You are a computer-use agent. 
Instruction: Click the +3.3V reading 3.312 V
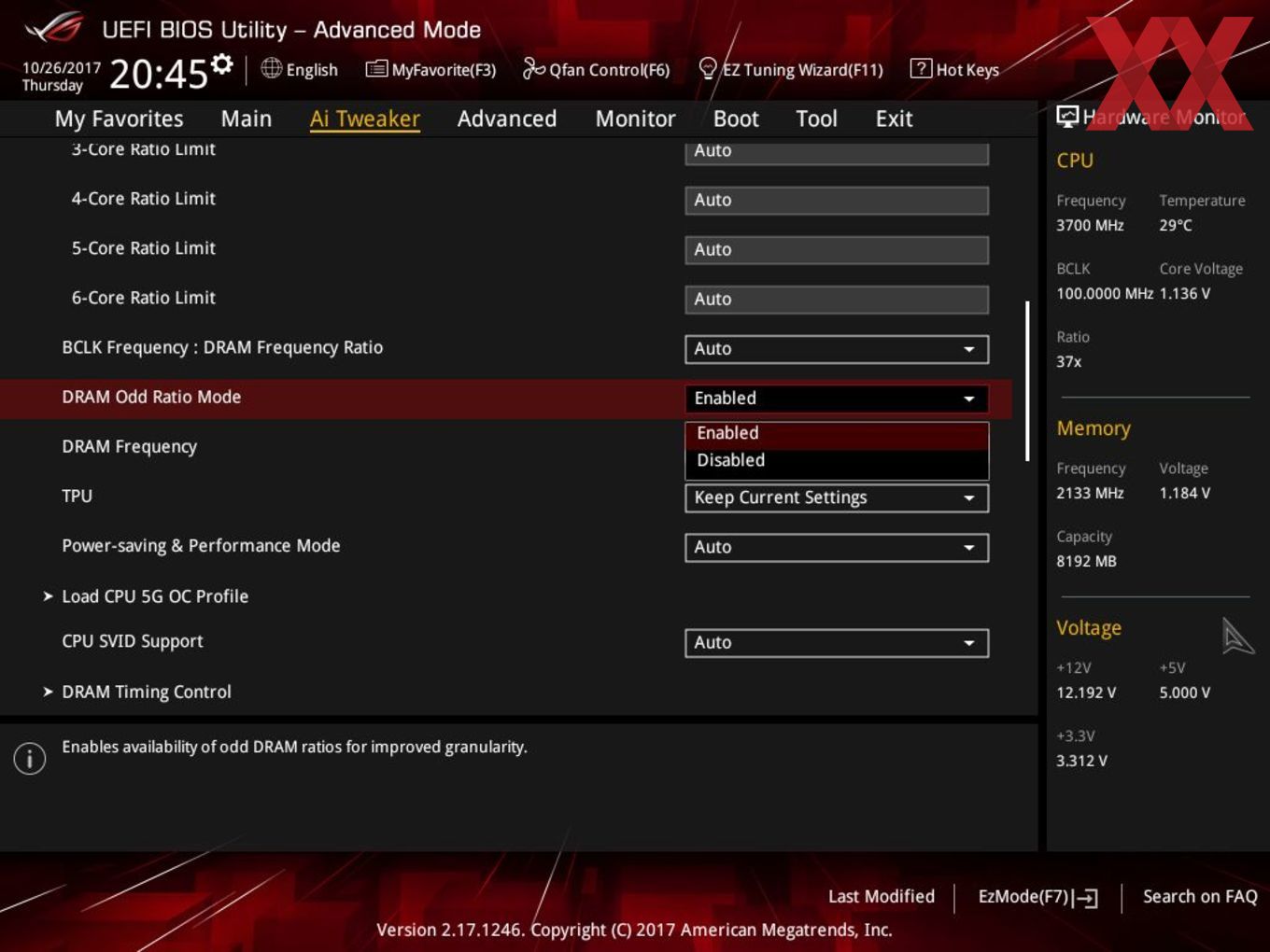coord(1081,761)
